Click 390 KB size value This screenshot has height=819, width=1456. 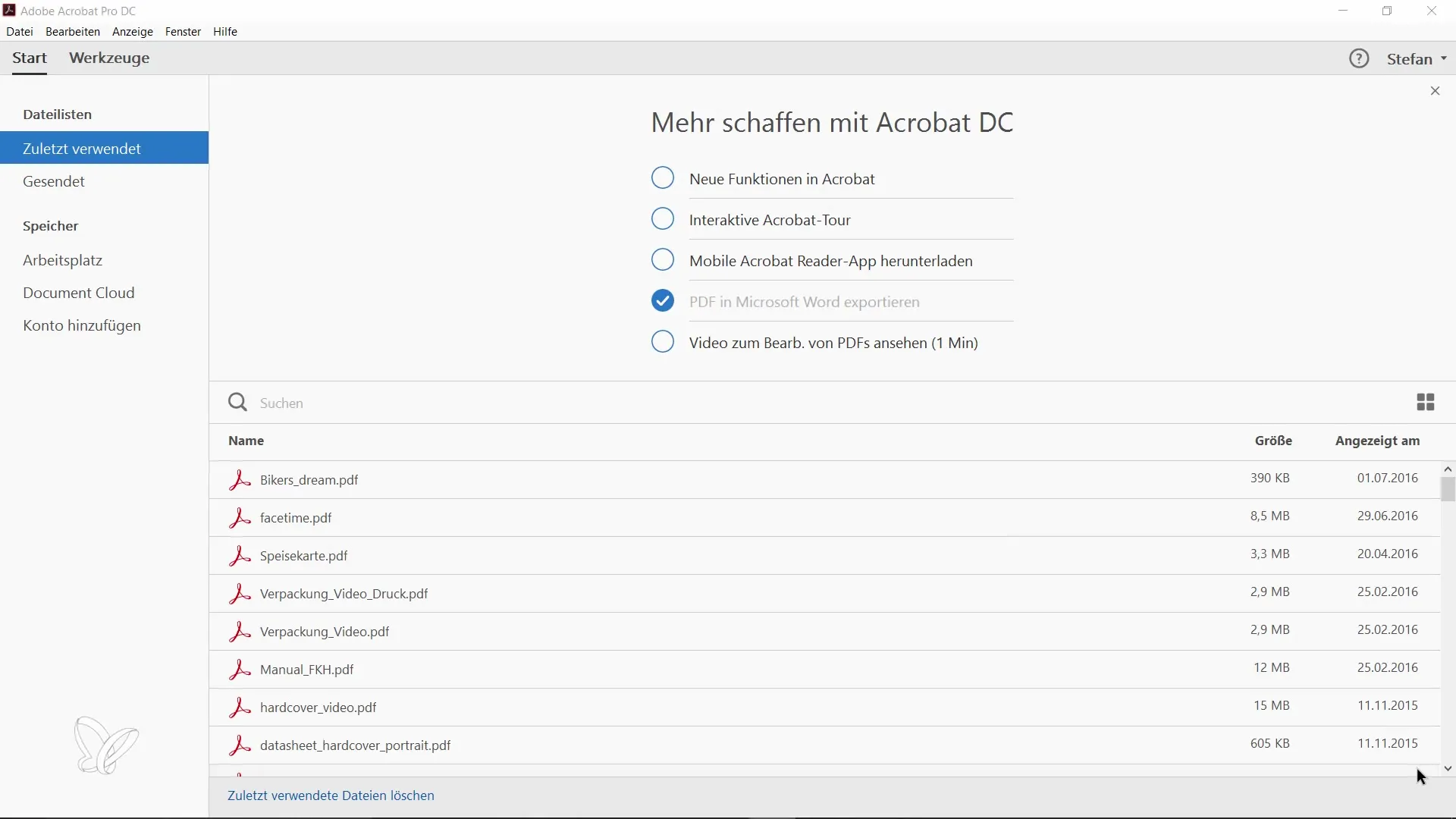1270,478
